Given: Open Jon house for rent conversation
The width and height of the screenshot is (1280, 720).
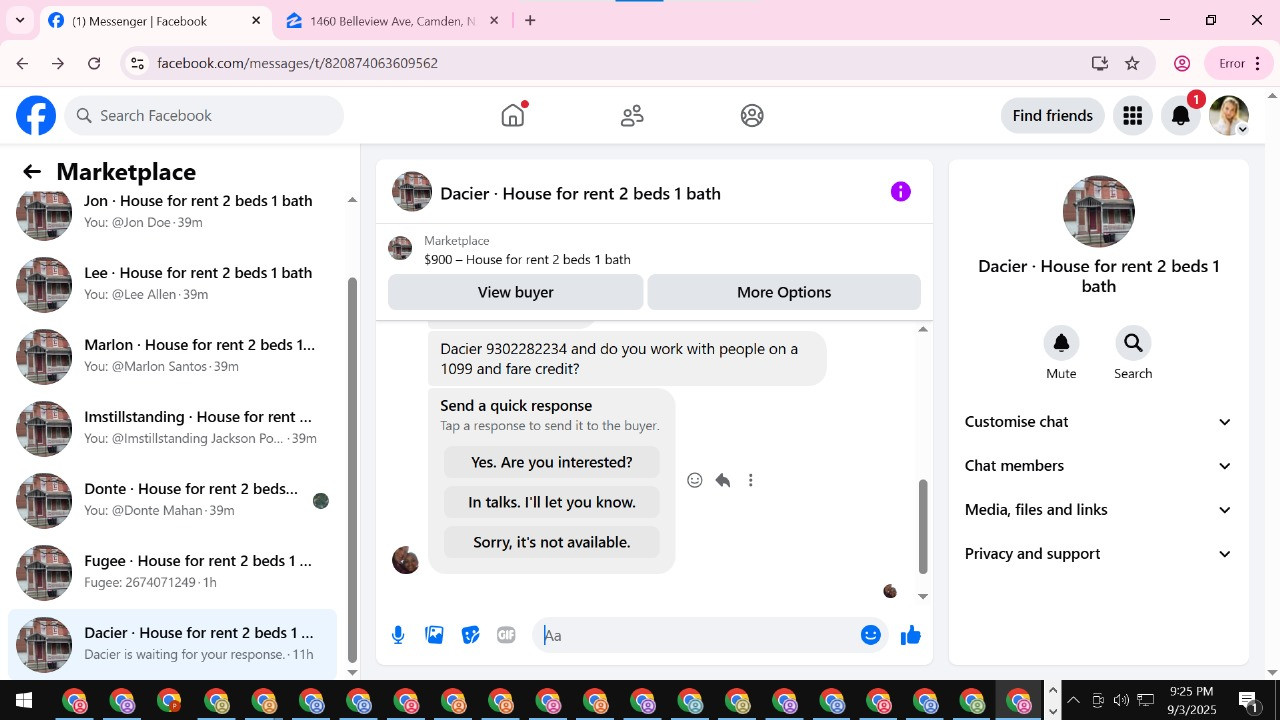Looking at the screenshot, I should pyautogui.click(x=174, y=213).
